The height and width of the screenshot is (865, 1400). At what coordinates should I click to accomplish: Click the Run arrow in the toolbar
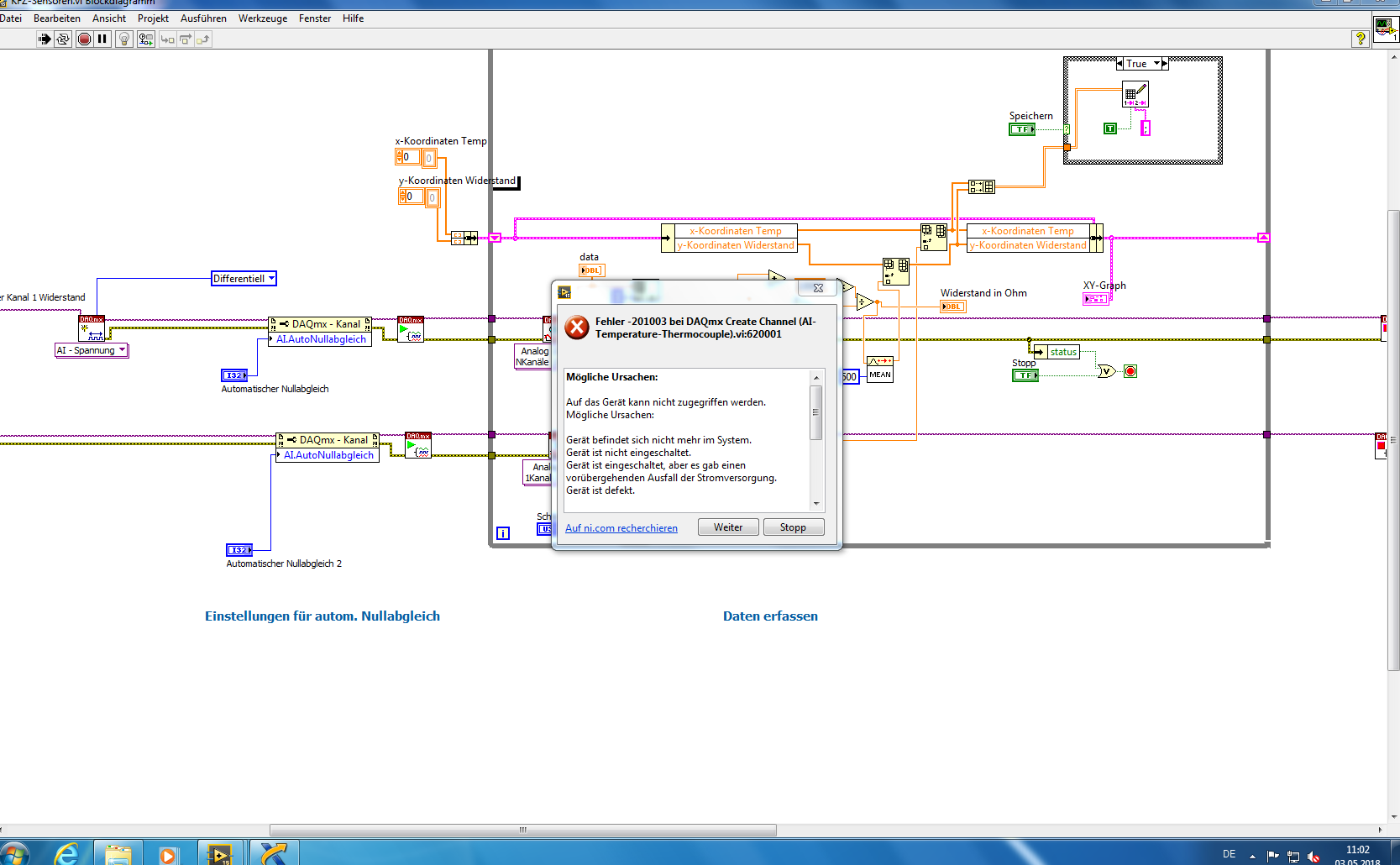pyautogui.click(x=45, y=39)
